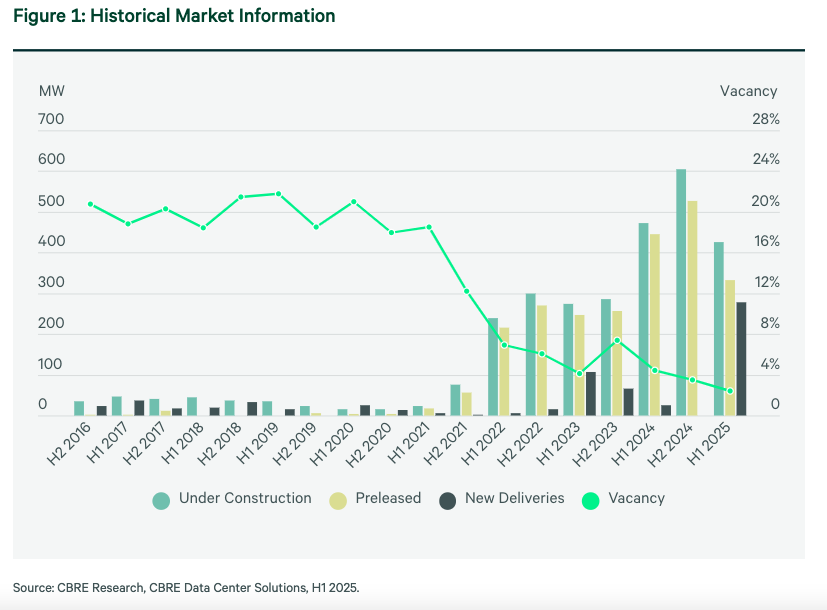The image size is (827, 610).
Task: Toggle the New Deliveries legend label
Action: [514, 498]
